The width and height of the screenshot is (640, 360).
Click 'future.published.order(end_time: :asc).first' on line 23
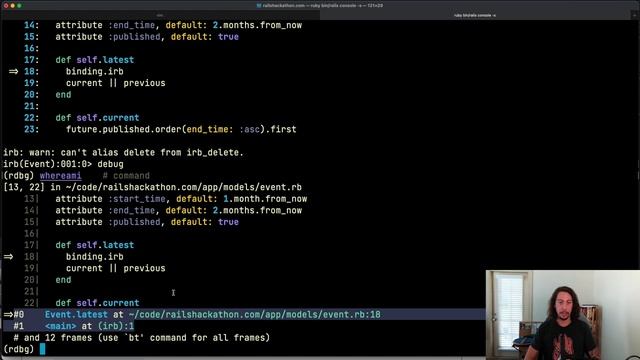181,129
